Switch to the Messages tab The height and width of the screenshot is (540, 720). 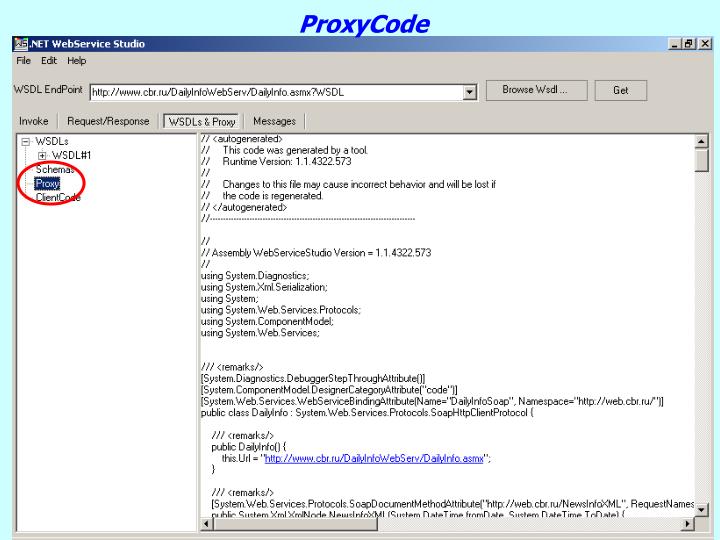(275, 121)
